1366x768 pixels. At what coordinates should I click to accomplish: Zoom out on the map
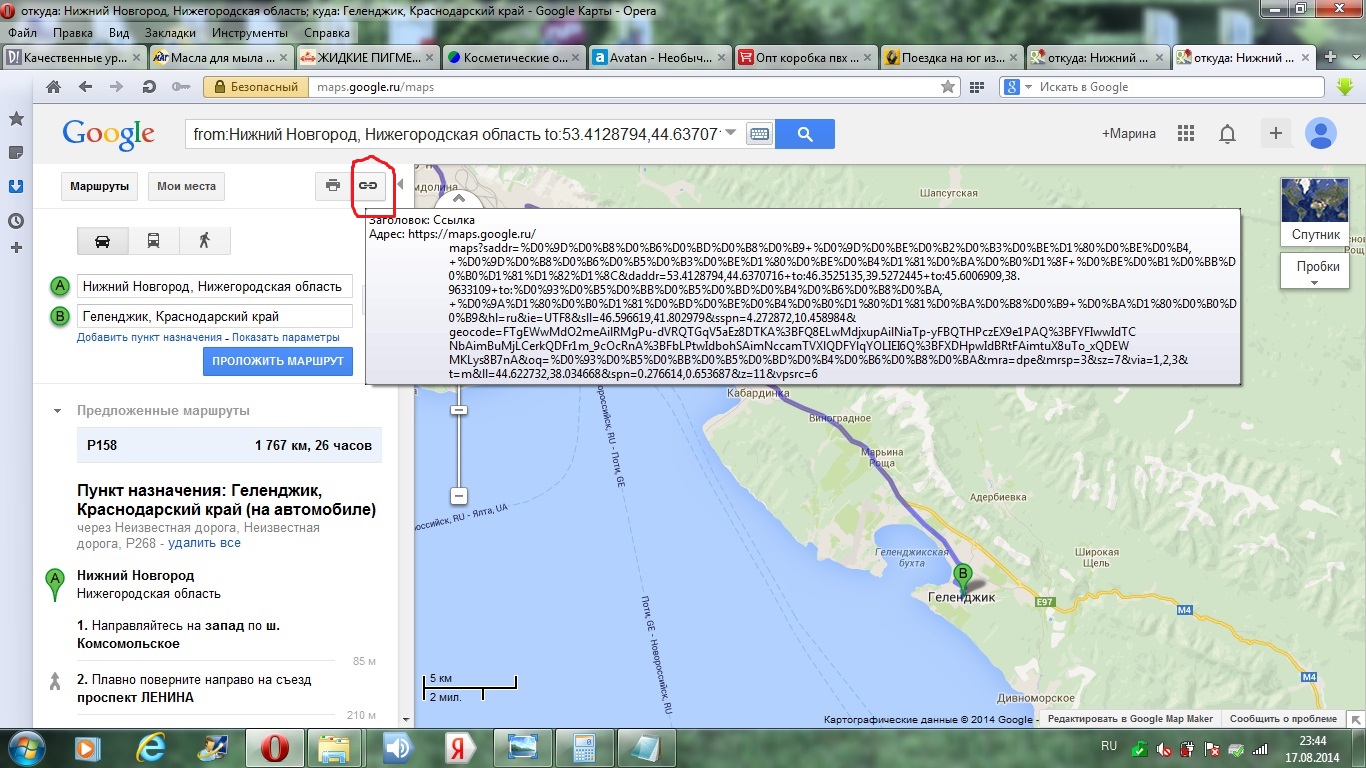point(459,495)
